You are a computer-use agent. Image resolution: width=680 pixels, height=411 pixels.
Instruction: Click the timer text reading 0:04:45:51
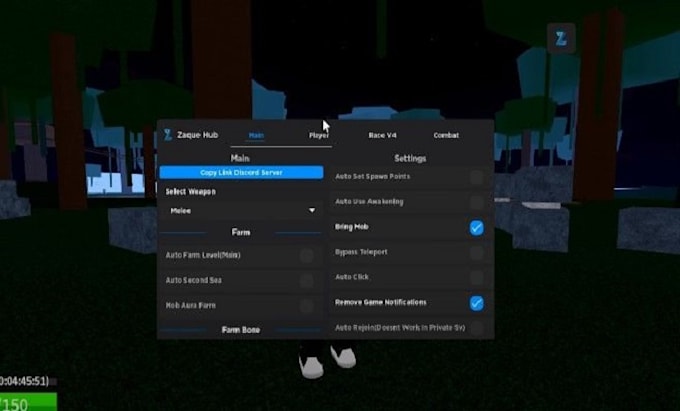tap(24, 381)
